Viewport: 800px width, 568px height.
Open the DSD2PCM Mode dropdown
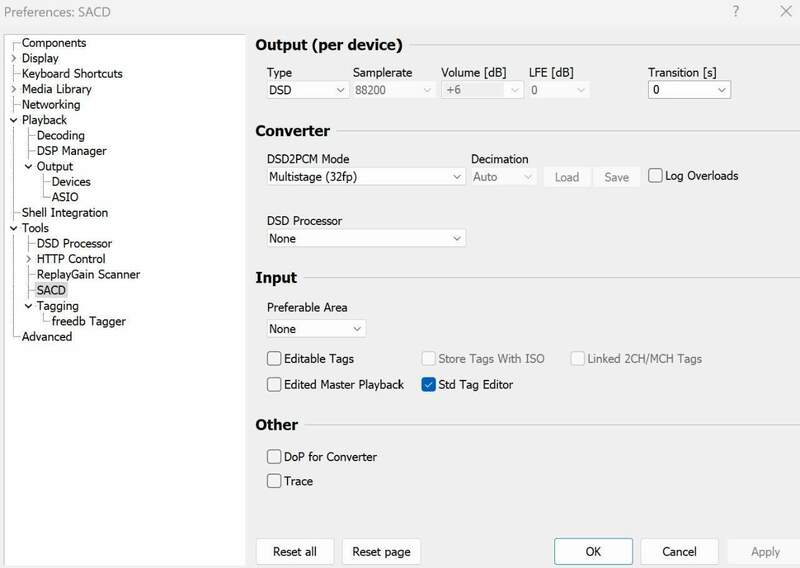[365, 177]
